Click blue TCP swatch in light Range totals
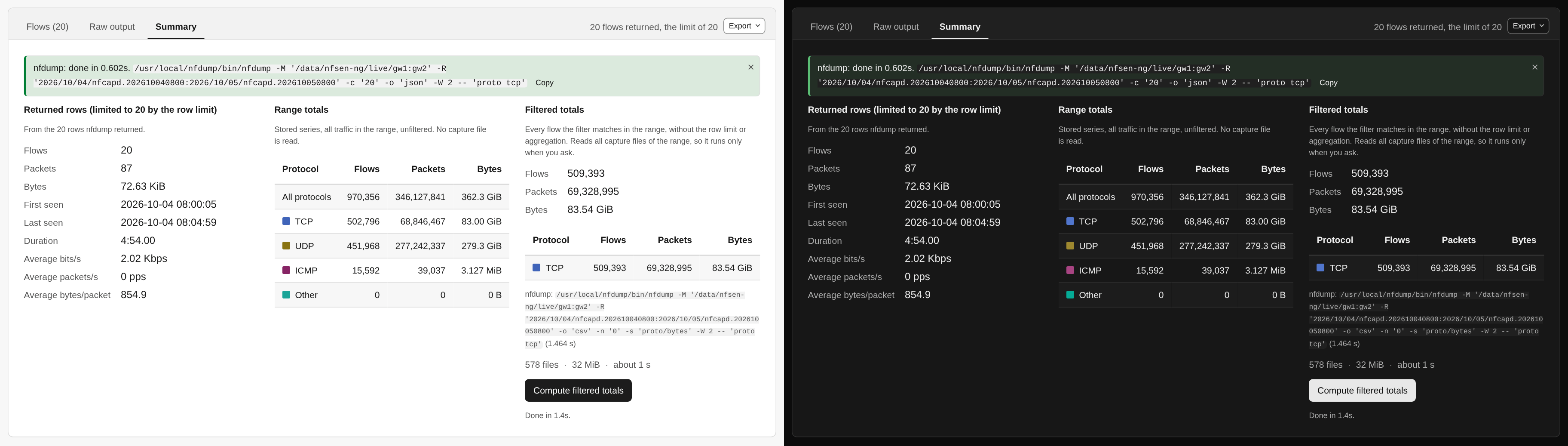This screenshot has height=446, width=1568. coord(286,221)
